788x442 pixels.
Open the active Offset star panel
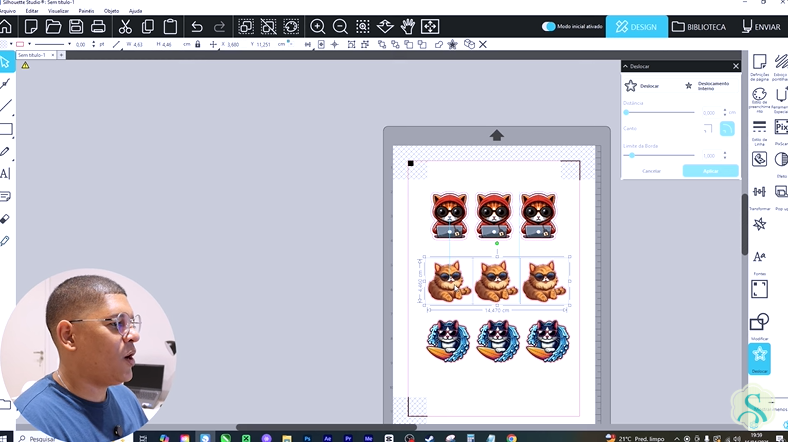759,359
